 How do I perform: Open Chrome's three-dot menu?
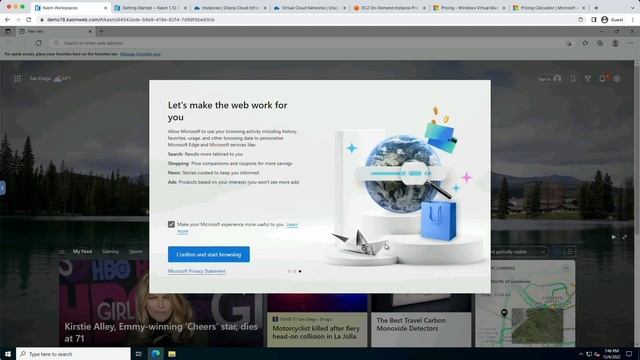(x=633, y=20)
